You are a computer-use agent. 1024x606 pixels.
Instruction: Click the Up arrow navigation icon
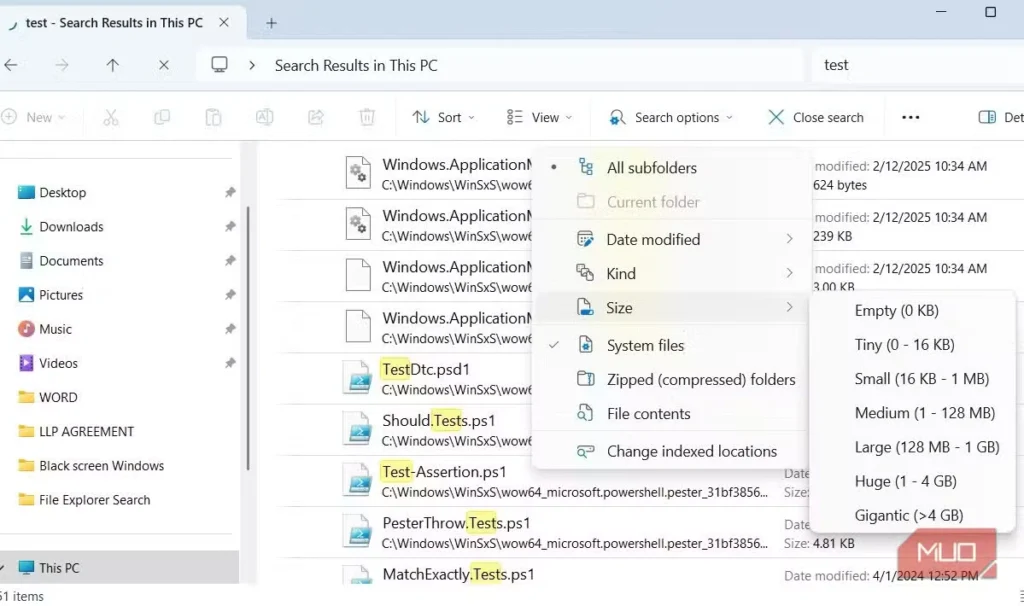(x=112, y=65)
